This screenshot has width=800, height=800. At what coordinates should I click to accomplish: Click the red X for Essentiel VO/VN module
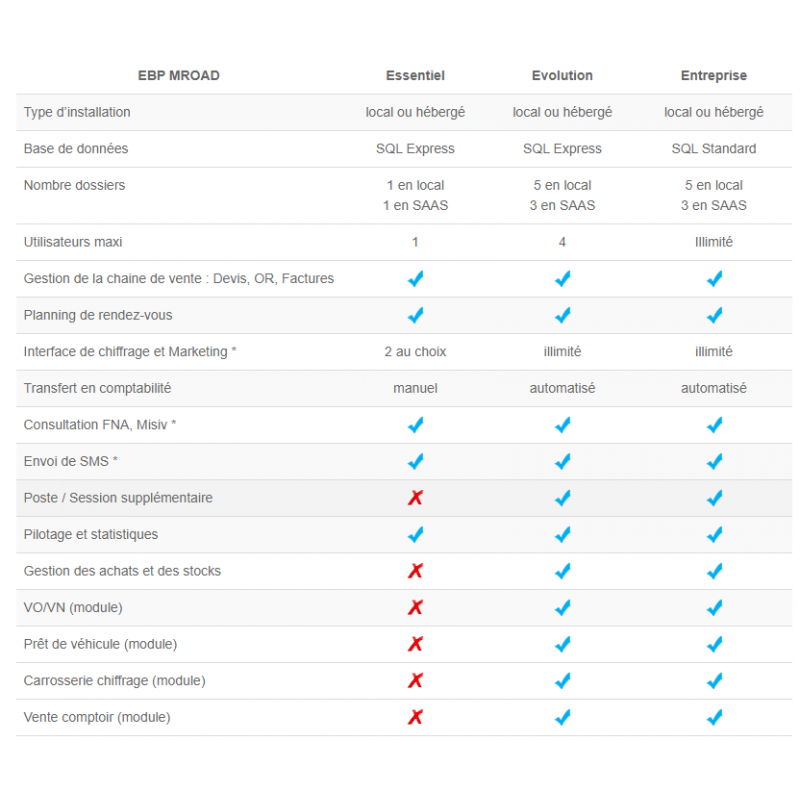(x=415, y=607)
